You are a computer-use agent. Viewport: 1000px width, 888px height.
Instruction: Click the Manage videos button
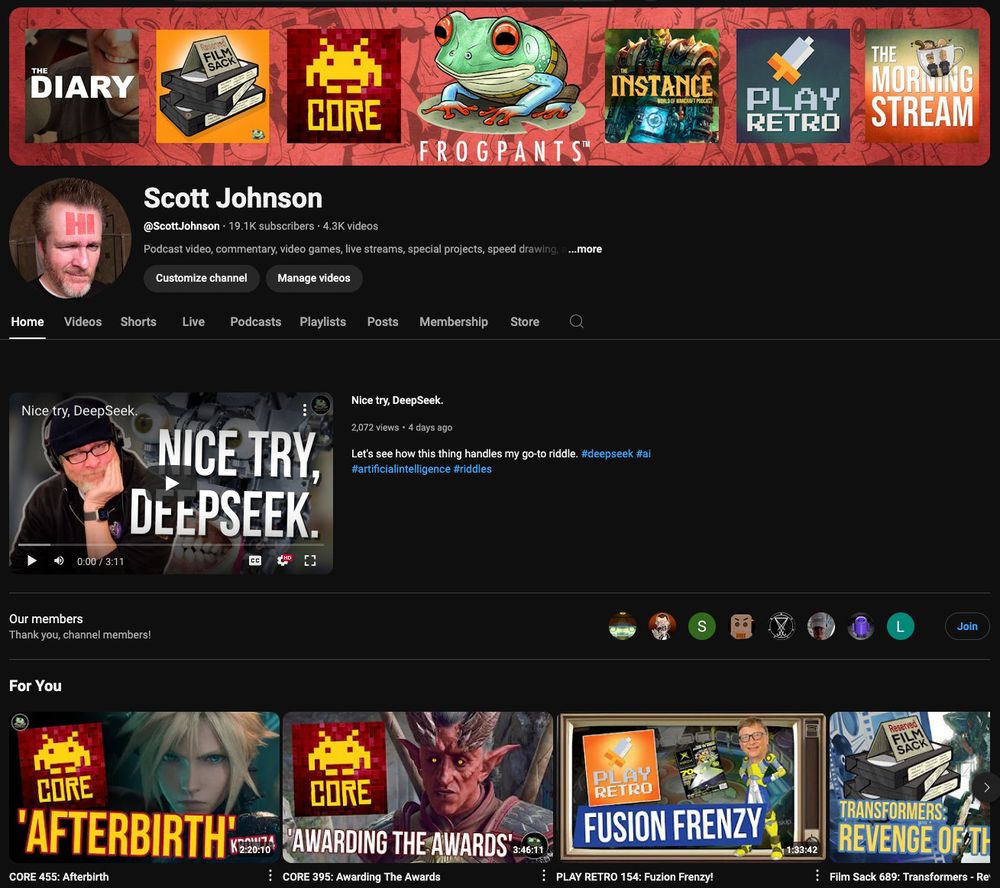314,278
